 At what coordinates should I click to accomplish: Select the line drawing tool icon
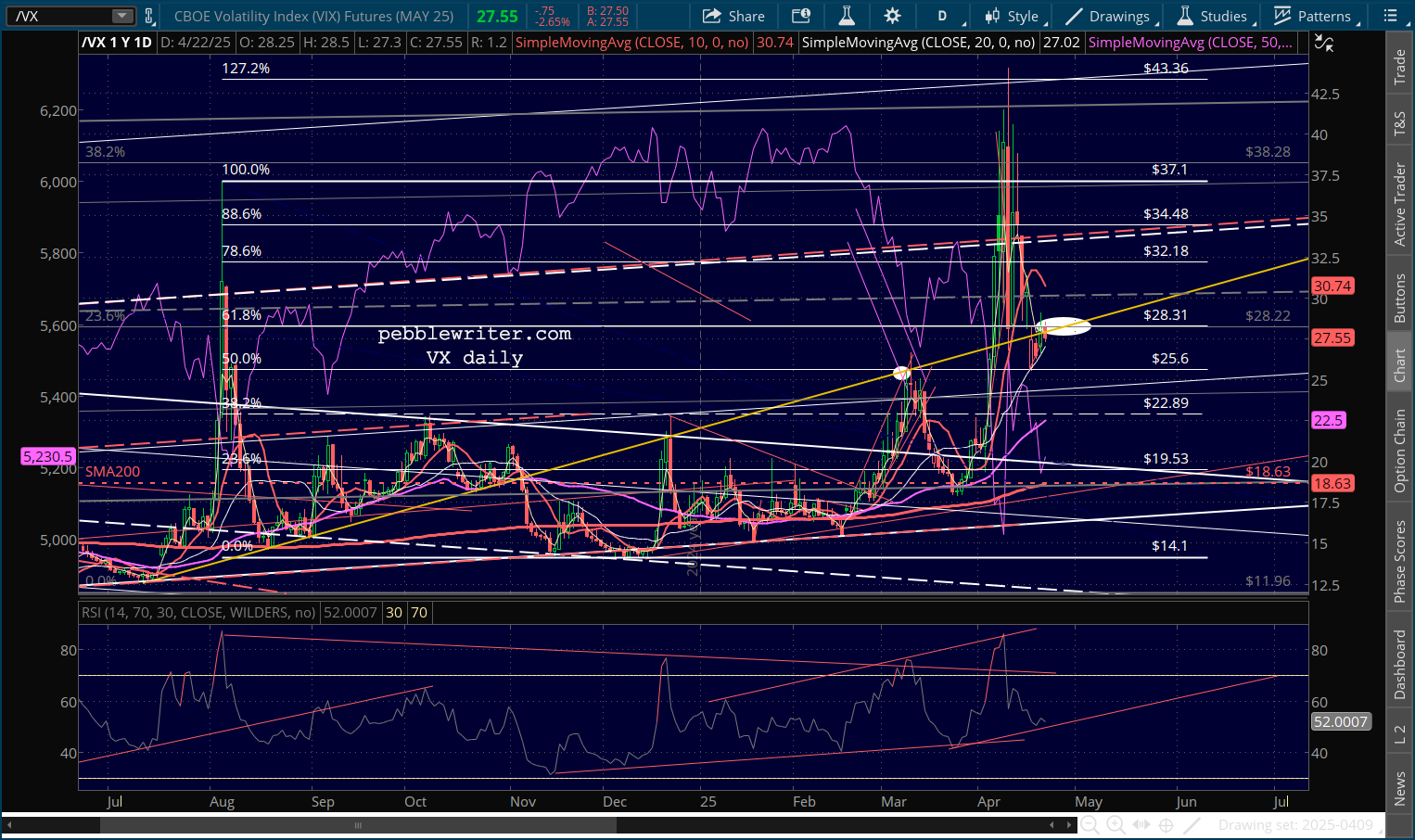point(1192,825)
